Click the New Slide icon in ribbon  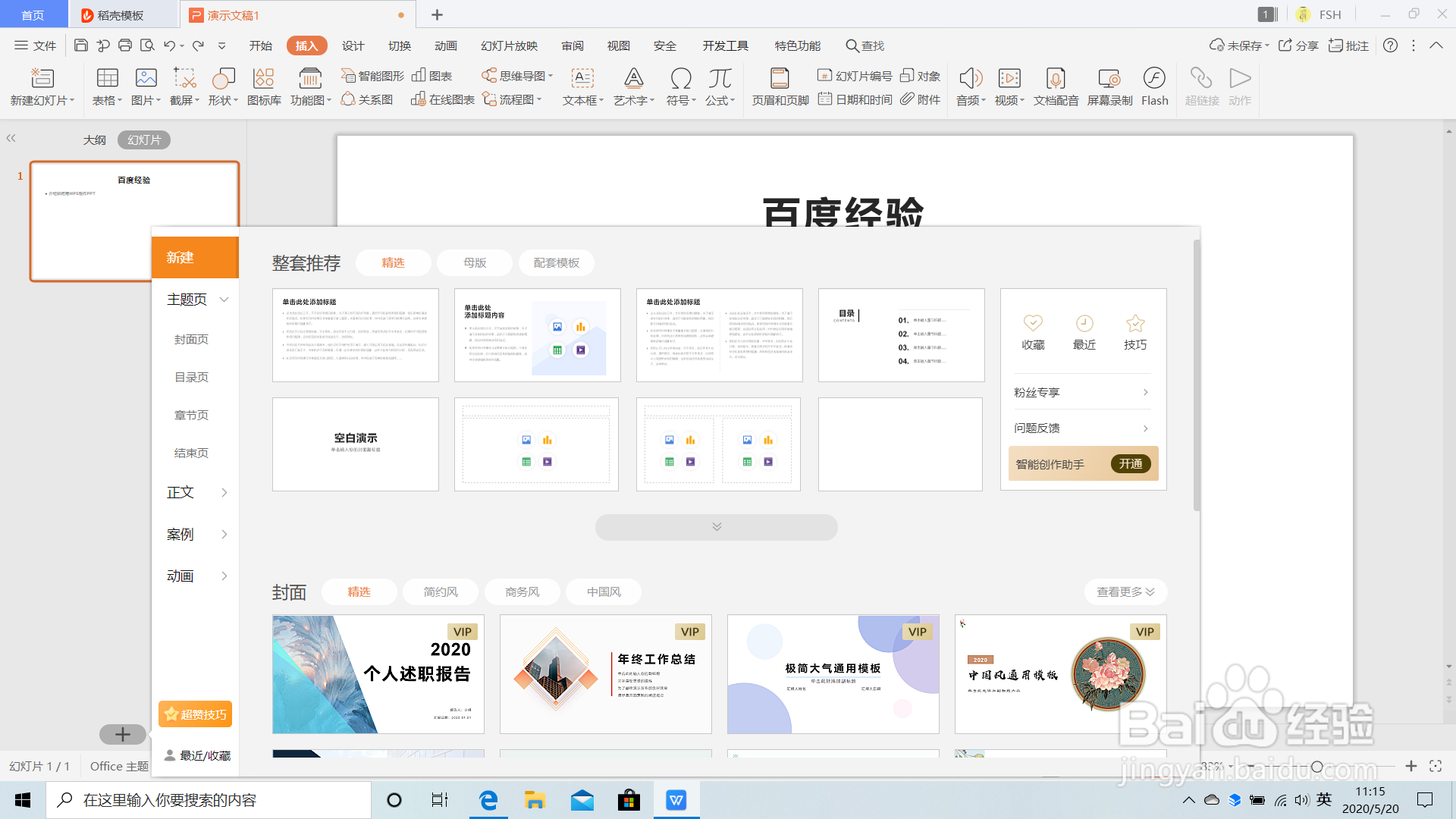point(42,78)
